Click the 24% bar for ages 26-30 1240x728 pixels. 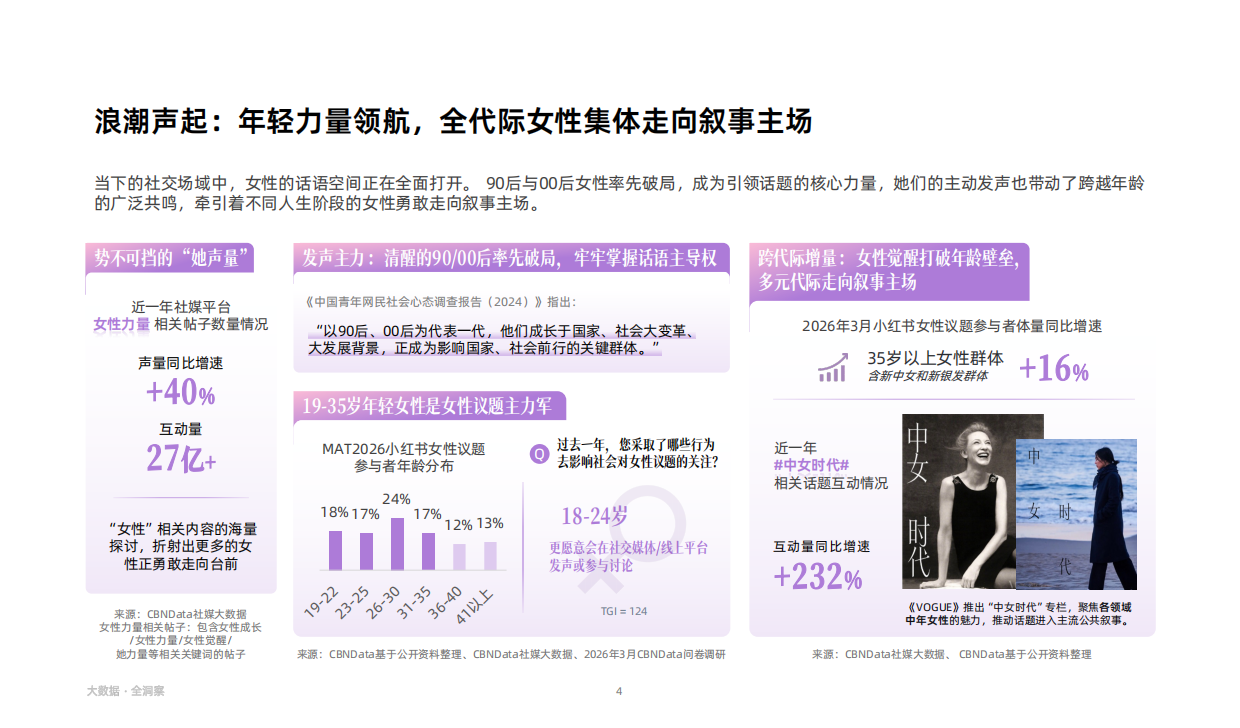[x=397, y=543]
